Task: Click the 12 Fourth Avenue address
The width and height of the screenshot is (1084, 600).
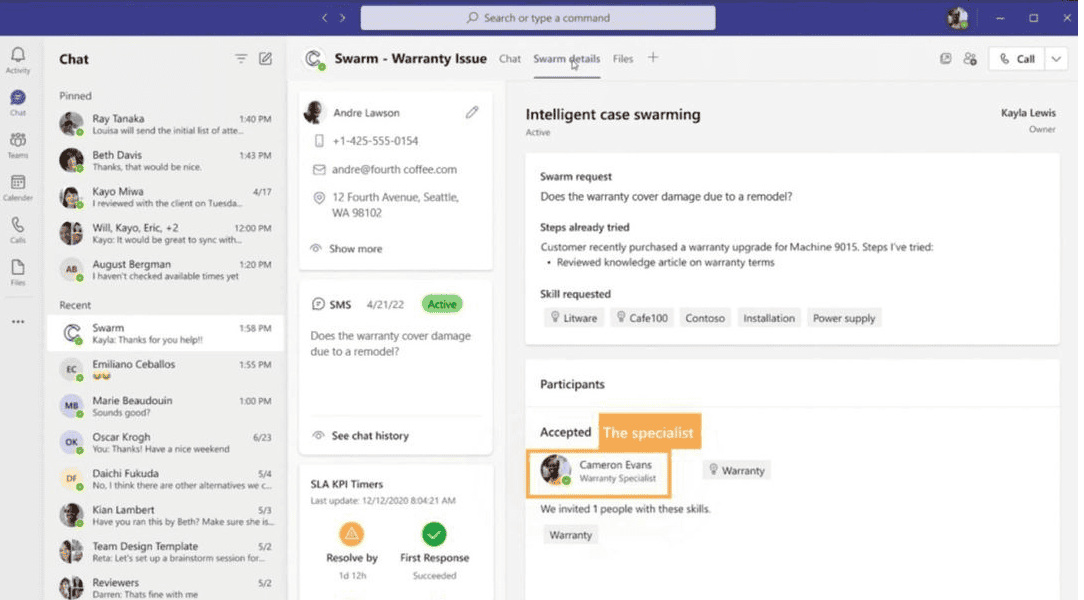Action: click(395, 205)
